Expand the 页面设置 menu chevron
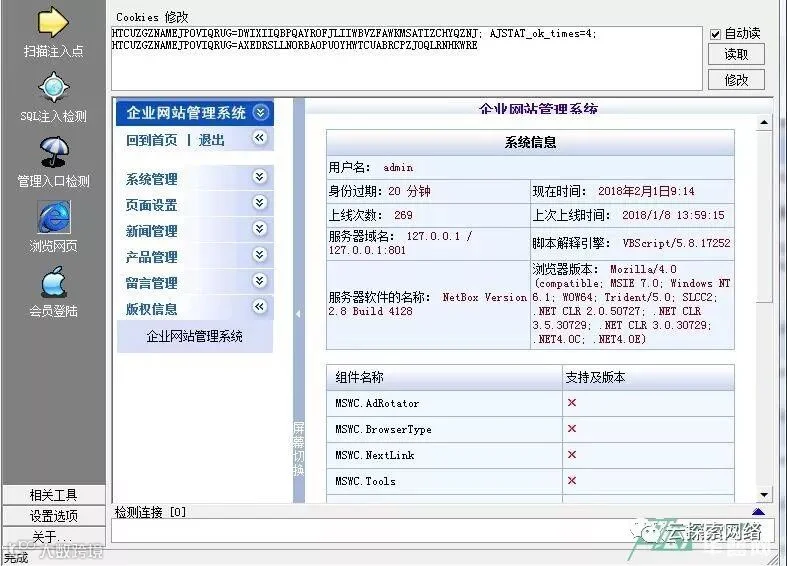 [259, 202]
